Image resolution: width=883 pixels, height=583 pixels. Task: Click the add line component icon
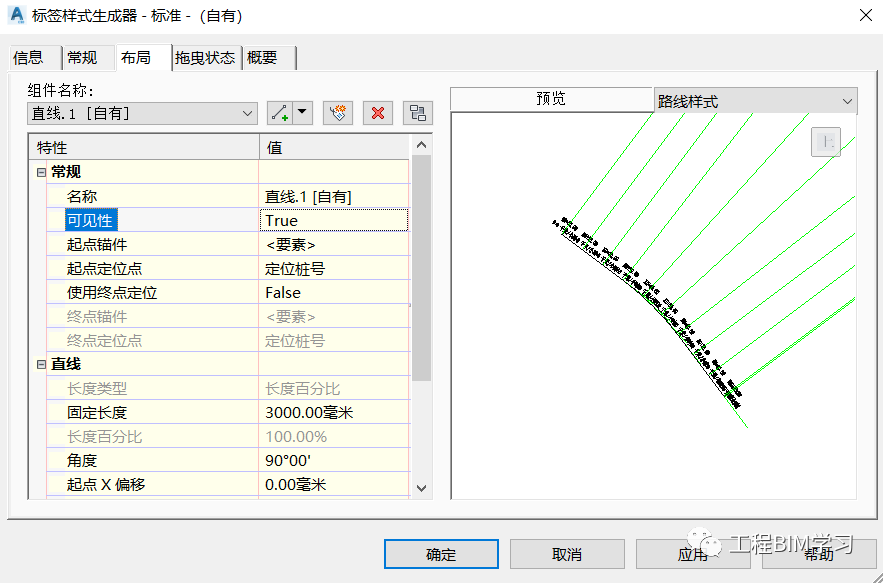coord(280,113)
